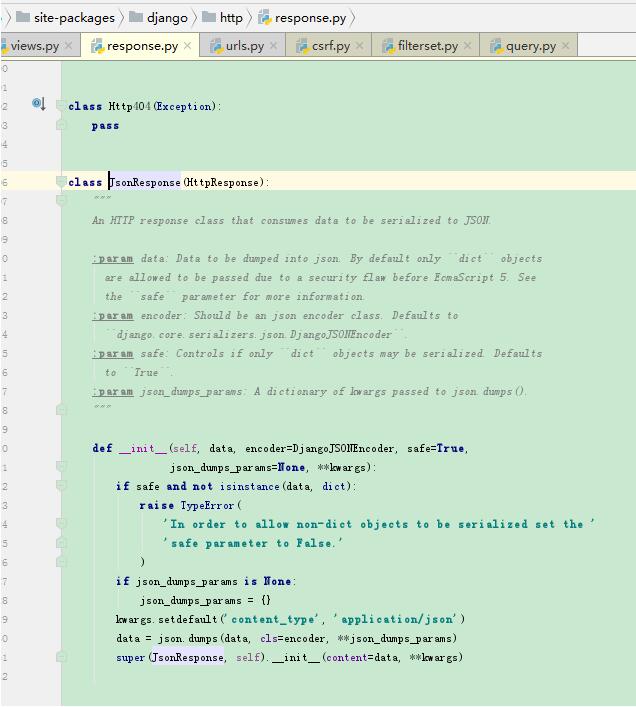This screenshot has width=636, height=707.
Task: Collapse the JsonResponse class fold marker
Action: click(x=61, y=182)
